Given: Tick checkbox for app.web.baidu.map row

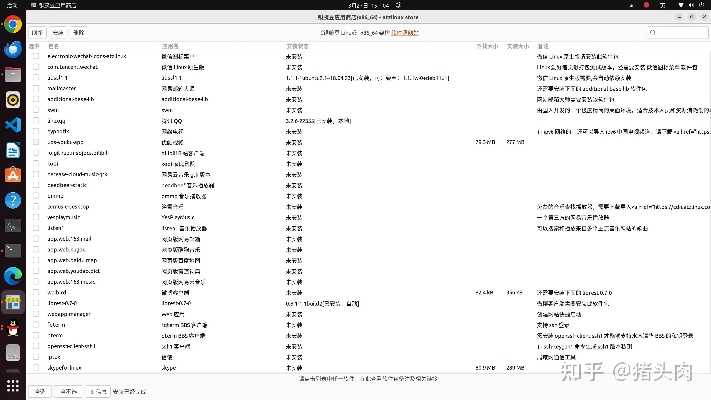Looking at the screenshot, I should pos(36,260).
